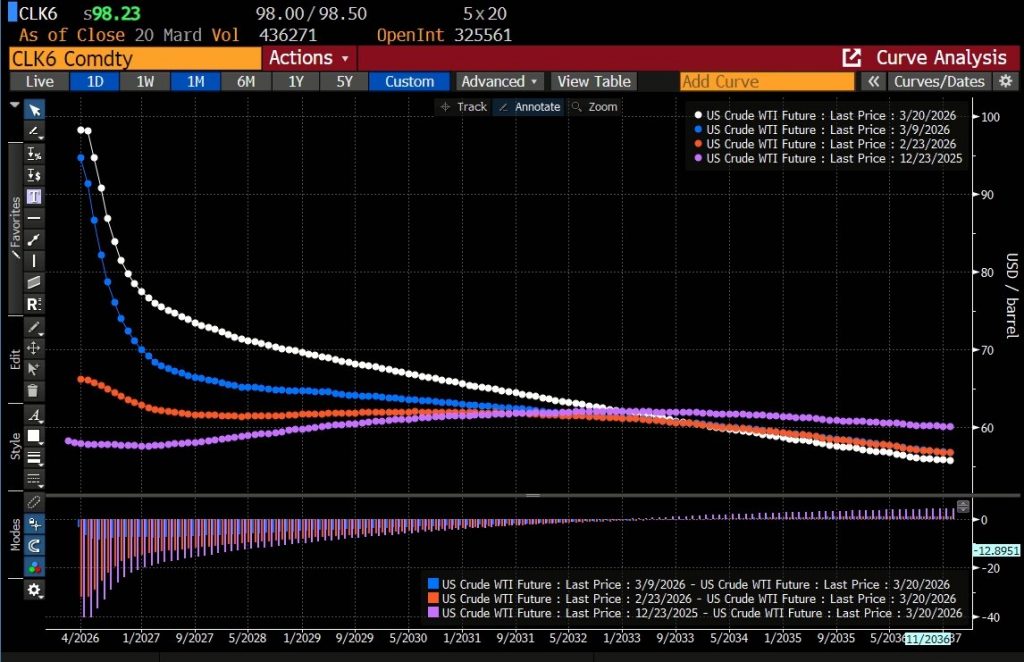Select the 6M period tab

click(246, 82)
